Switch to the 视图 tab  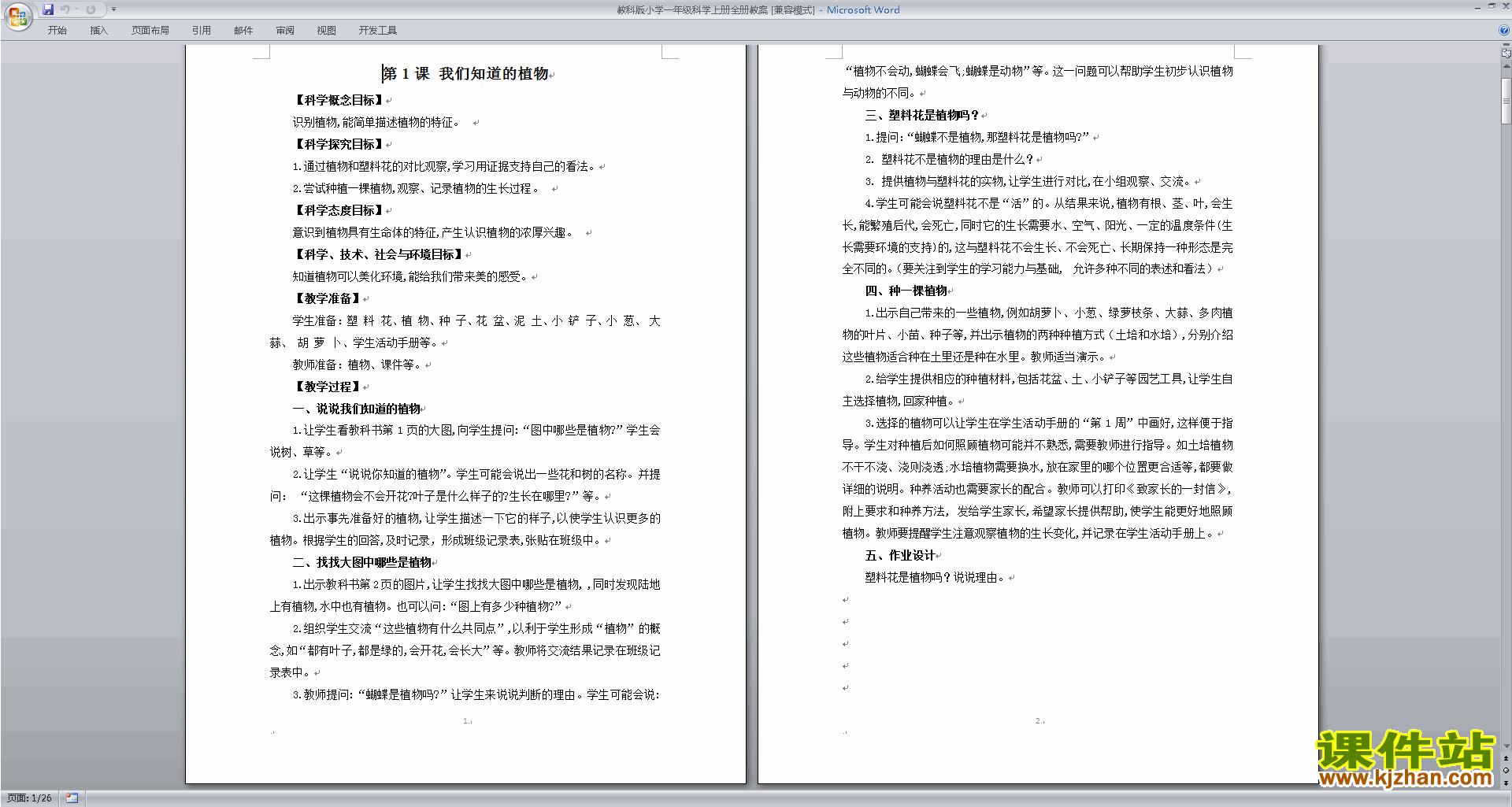tap(327, 30)
